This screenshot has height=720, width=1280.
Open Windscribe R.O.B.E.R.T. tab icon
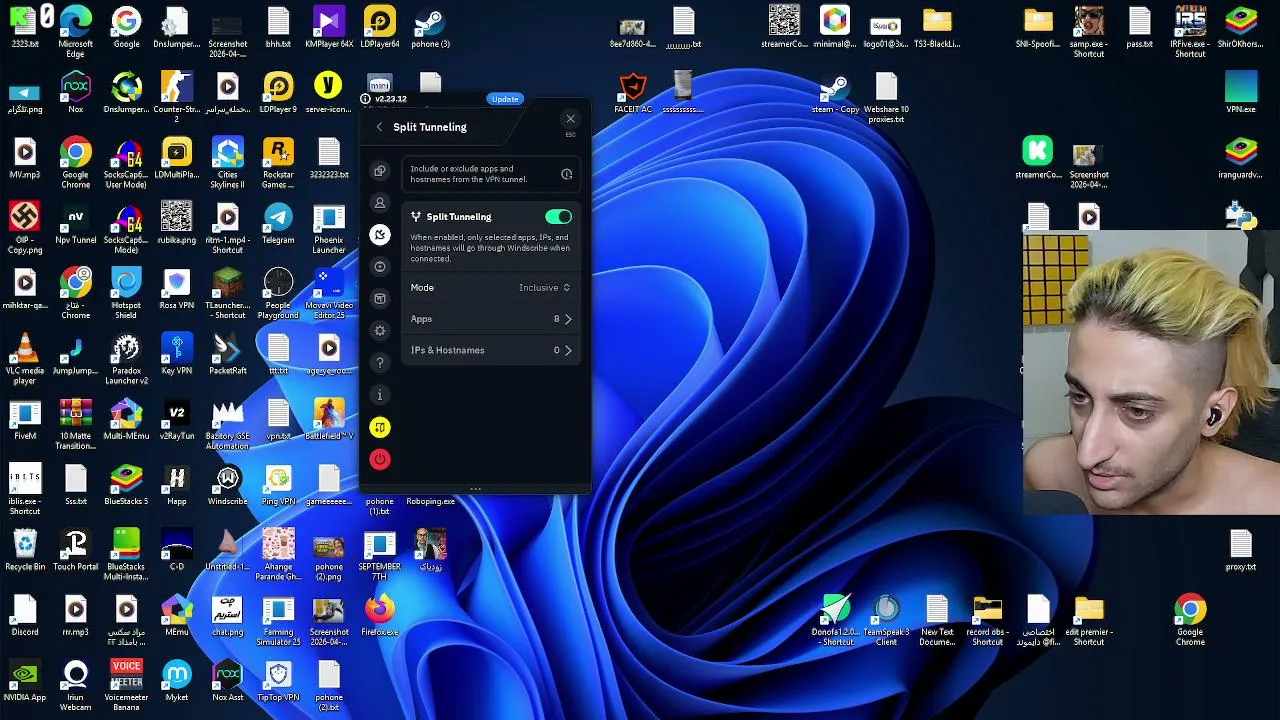point(379,267)
